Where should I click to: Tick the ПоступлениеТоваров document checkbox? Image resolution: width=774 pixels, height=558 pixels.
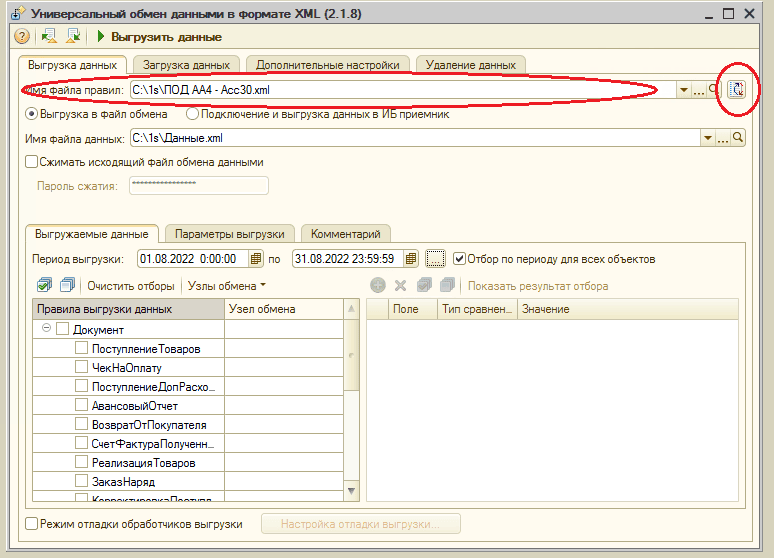tap(82, 349)
